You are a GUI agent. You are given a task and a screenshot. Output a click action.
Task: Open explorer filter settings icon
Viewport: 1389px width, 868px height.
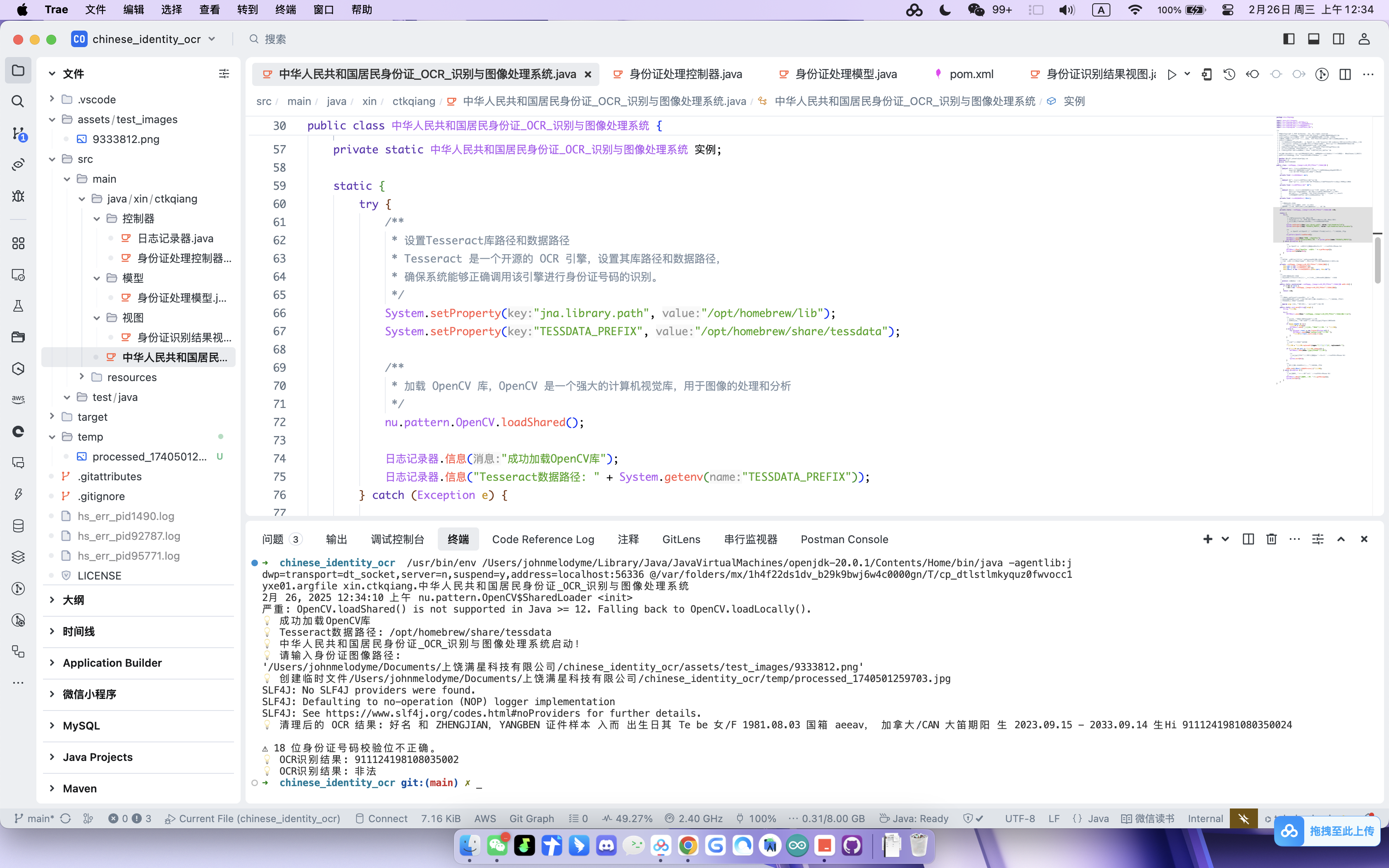click(x=224, y=74)
